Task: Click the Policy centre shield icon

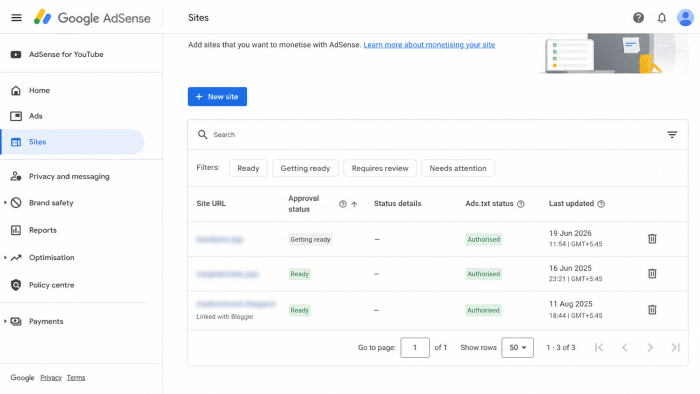Action: point(16,285)
